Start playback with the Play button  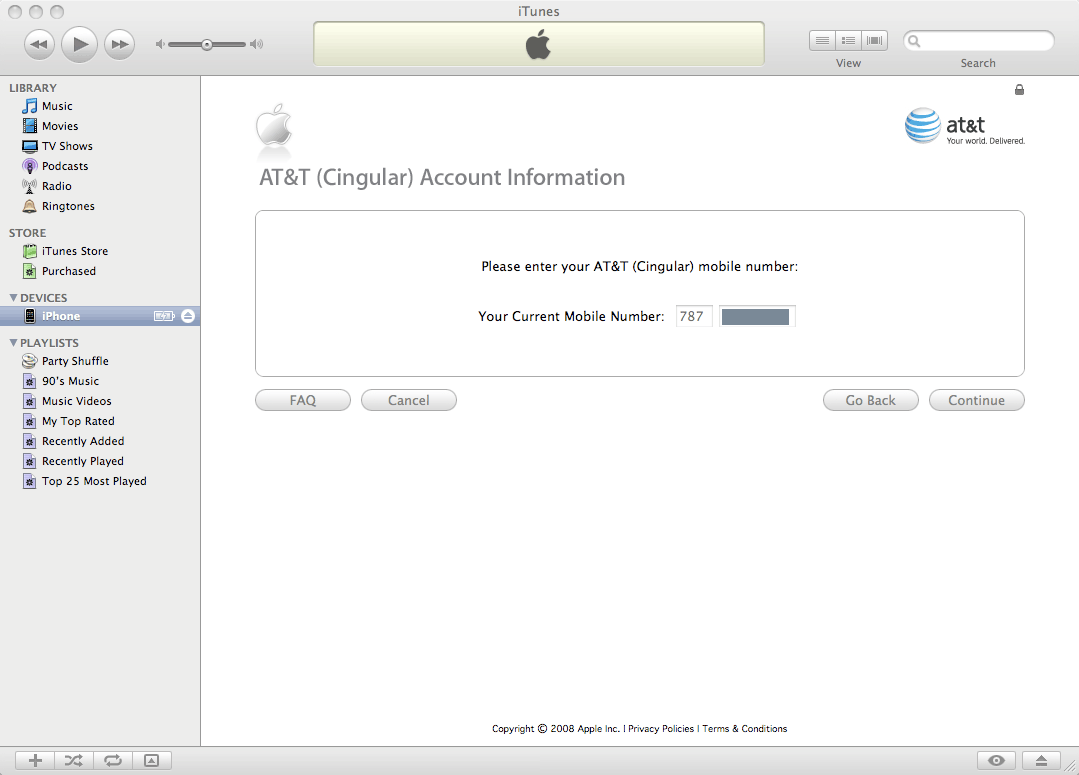[79, 44]
